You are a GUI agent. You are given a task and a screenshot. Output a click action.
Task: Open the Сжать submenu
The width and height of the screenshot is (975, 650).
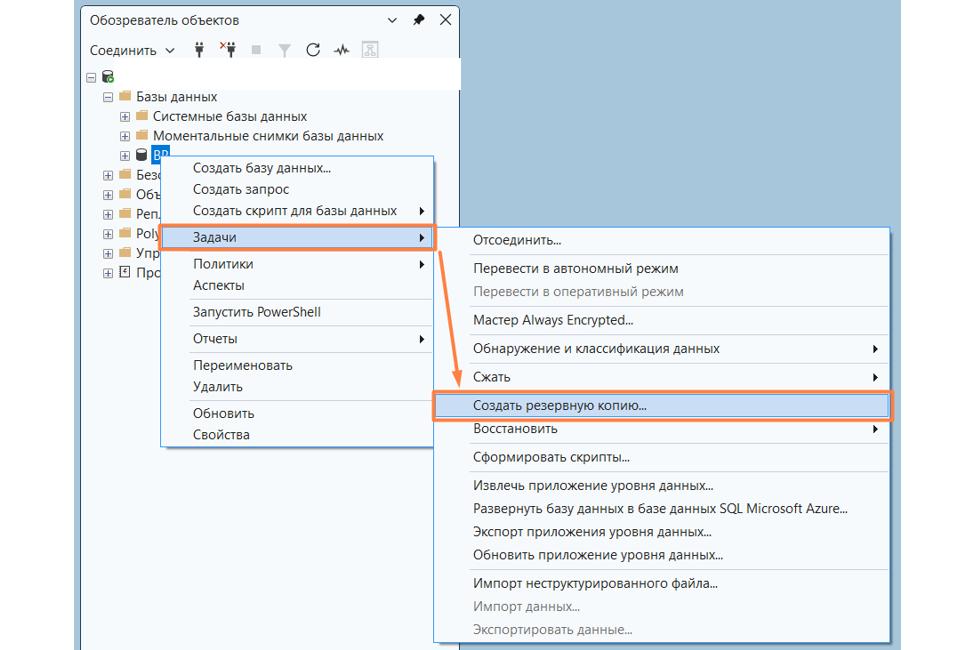(662, 378)
